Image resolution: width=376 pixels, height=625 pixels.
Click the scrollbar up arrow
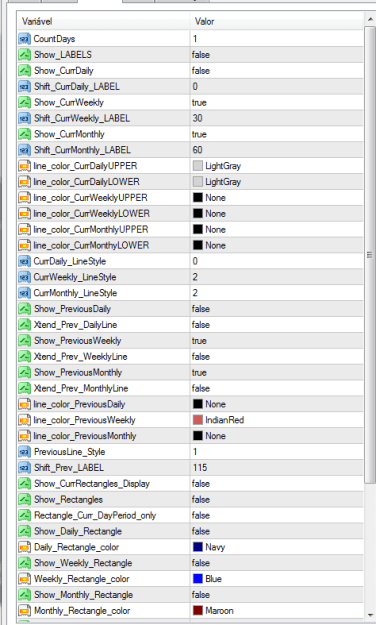pyautogui.click(x=370, y=19)
